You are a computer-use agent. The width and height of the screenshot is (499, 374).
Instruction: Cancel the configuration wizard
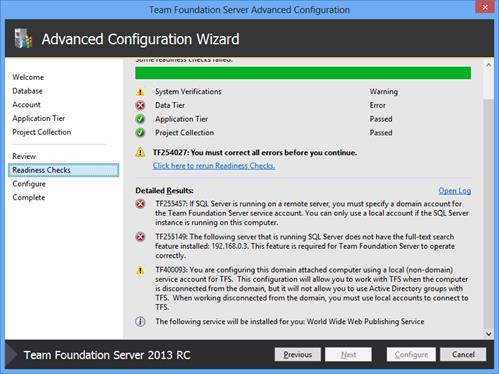click(x=463, y=354)
